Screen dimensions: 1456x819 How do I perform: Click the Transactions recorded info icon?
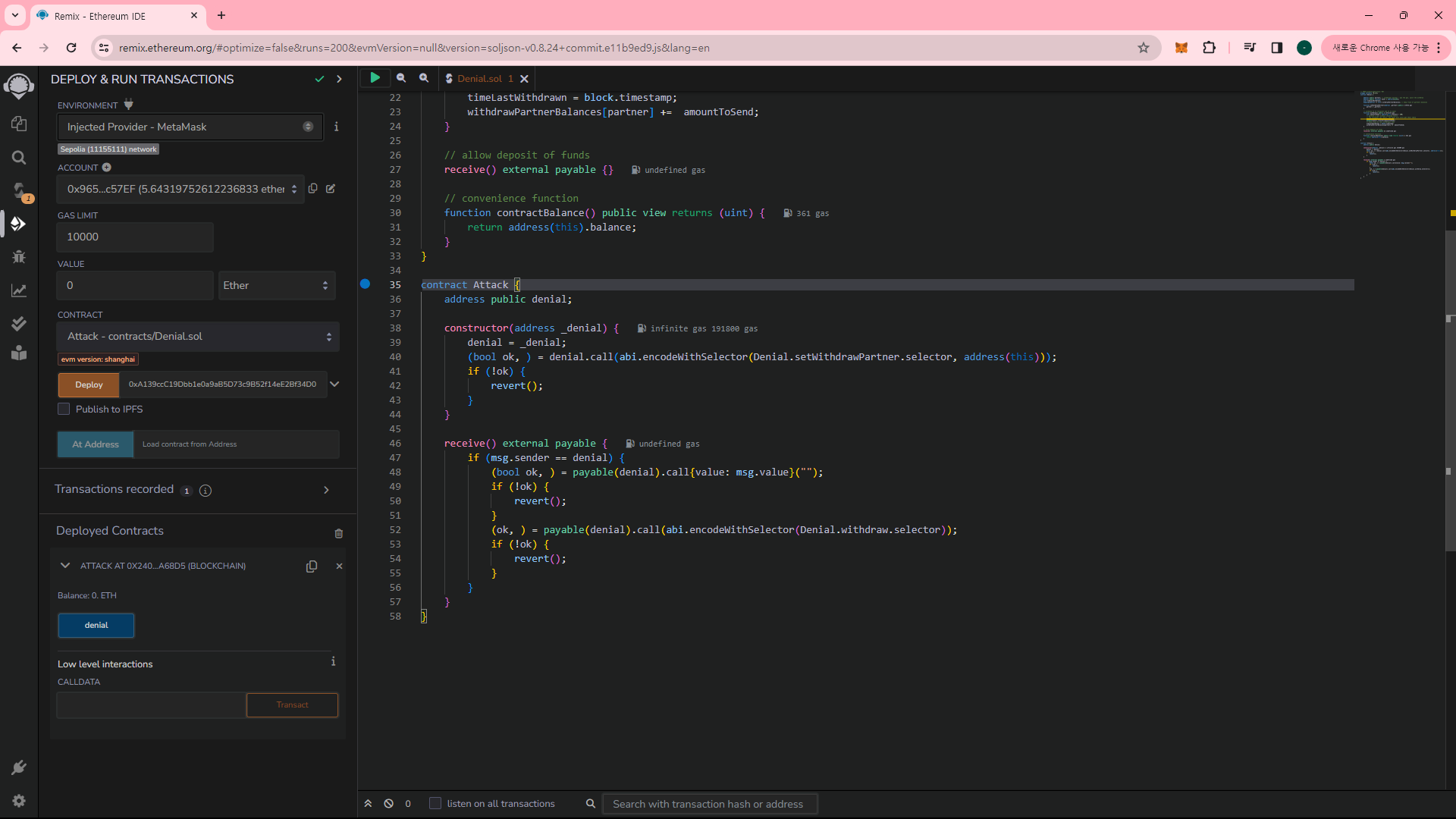(x=206, y=491)
